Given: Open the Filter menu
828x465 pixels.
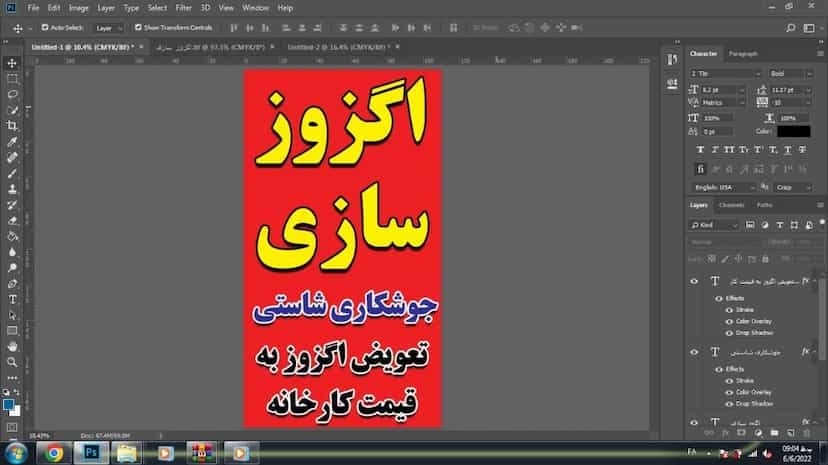Looking at the screenshot, I should [183, 8].
